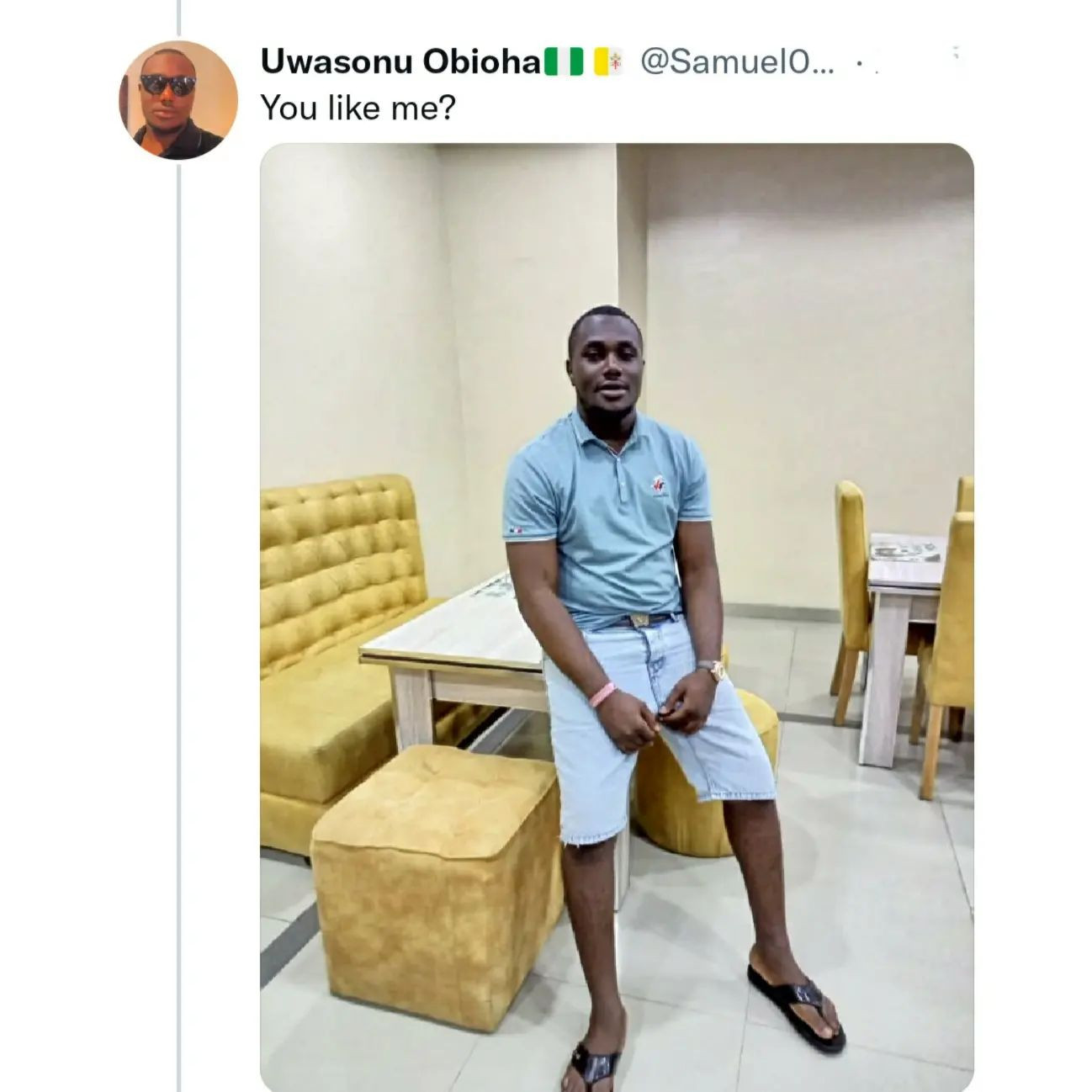The width and height of the screenshot is (1092, 1092).
Task: Click the separator dot after the username
Action: (x=859, y=64)
